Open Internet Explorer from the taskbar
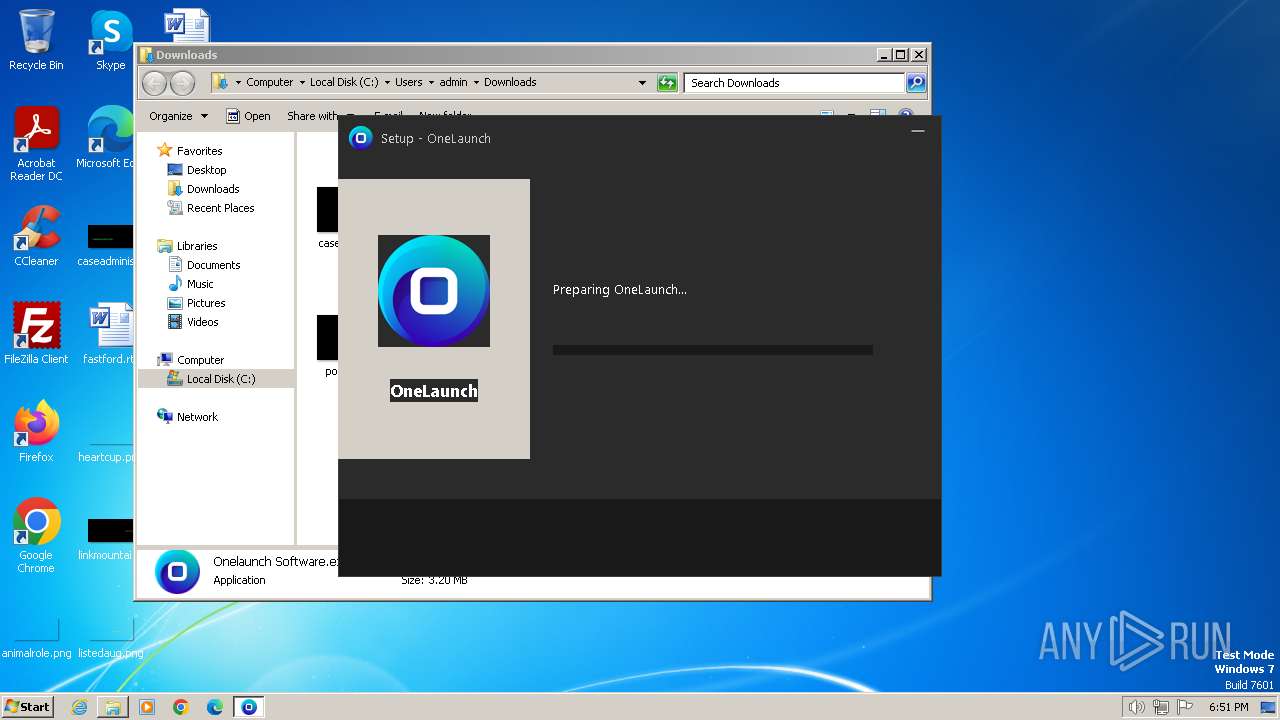 tap(80, 707)
